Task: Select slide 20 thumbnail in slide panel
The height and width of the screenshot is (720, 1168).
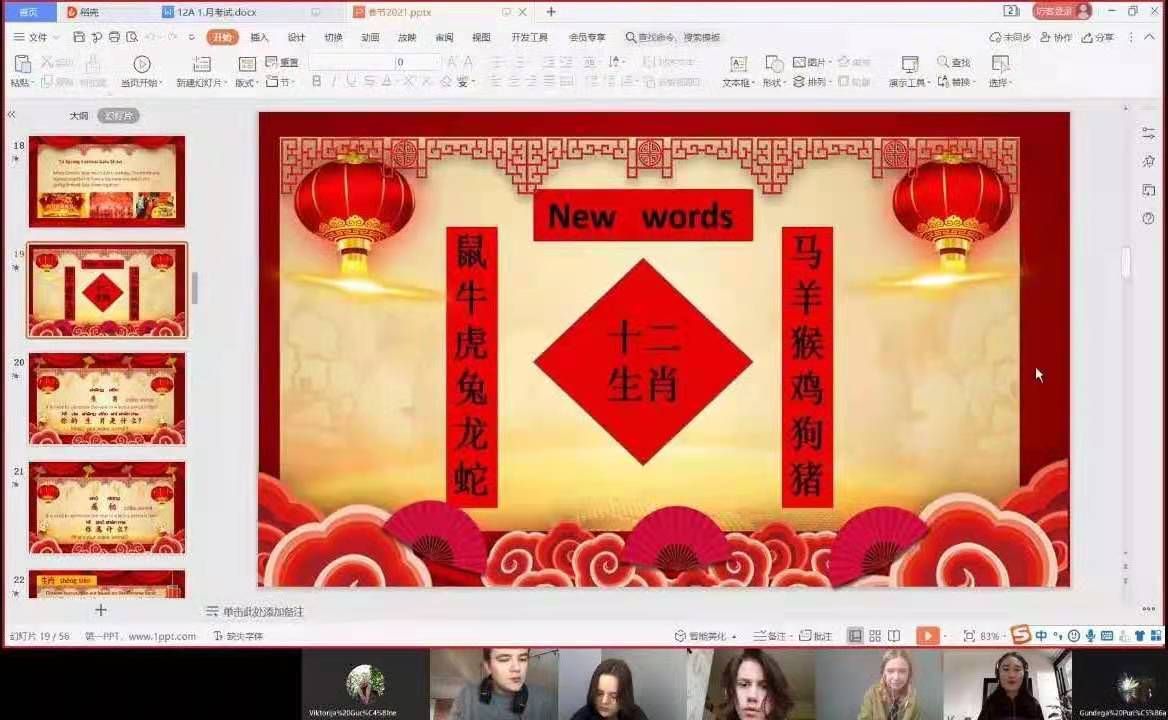Action: tap(107, 399)
